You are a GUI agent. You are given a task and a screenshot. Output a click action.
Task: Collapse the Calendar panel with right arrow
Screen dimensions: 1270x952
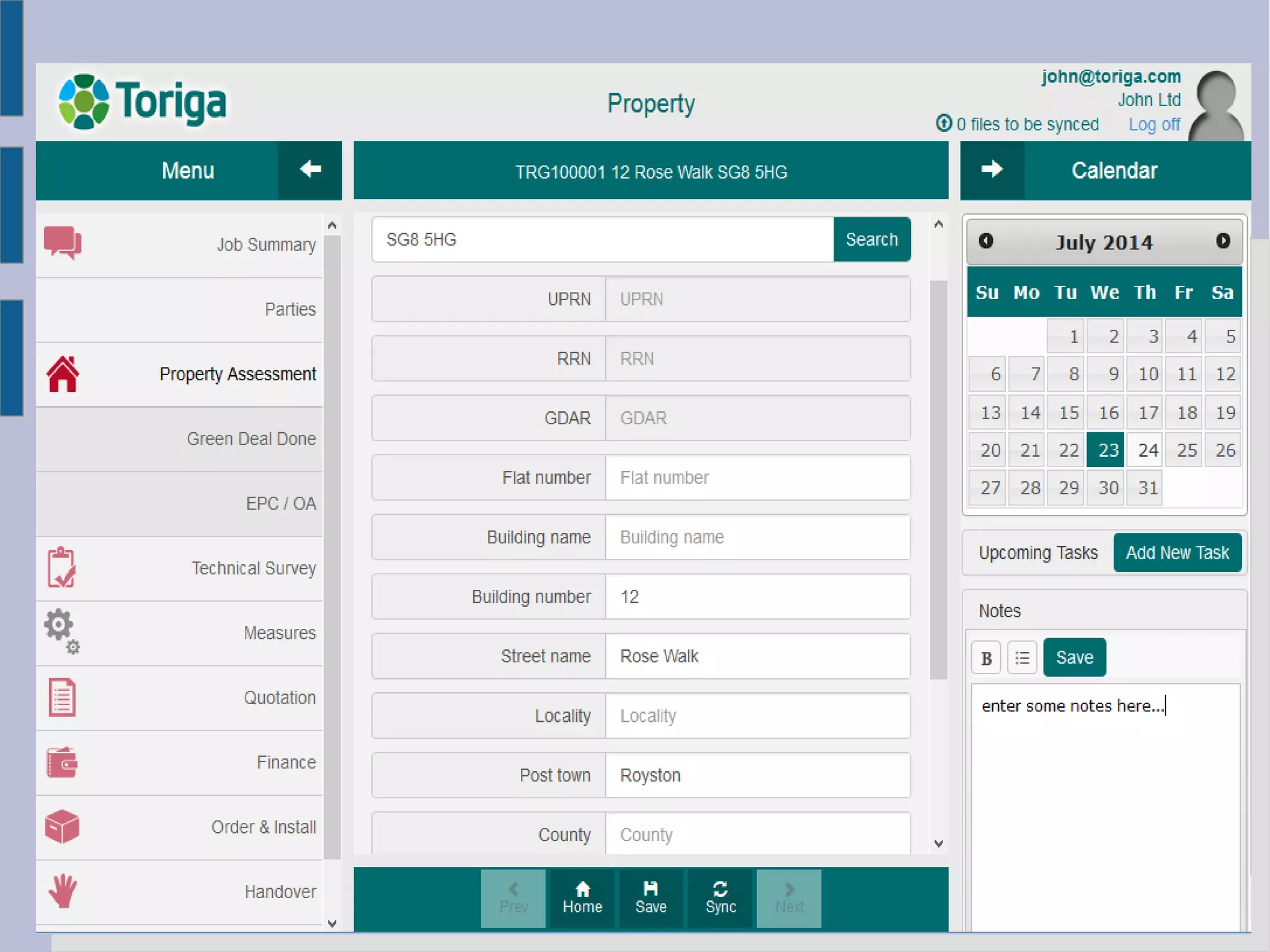pyautogui.click(x=992, y=169)
